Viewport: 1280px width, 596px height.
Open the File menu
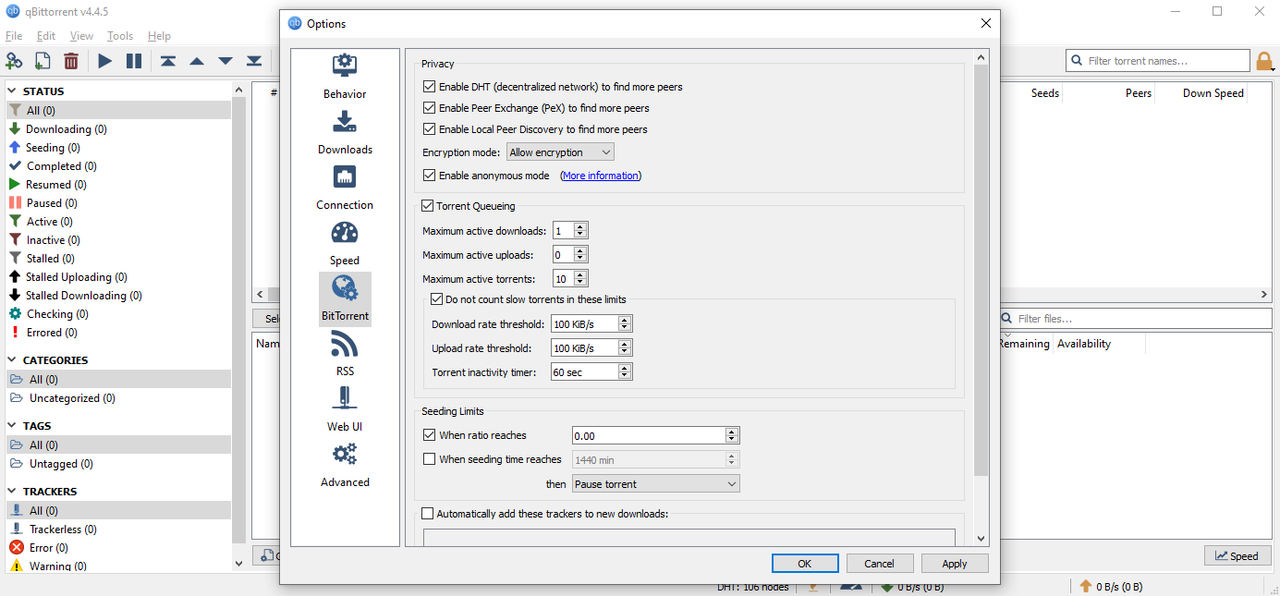pos(14,36)
